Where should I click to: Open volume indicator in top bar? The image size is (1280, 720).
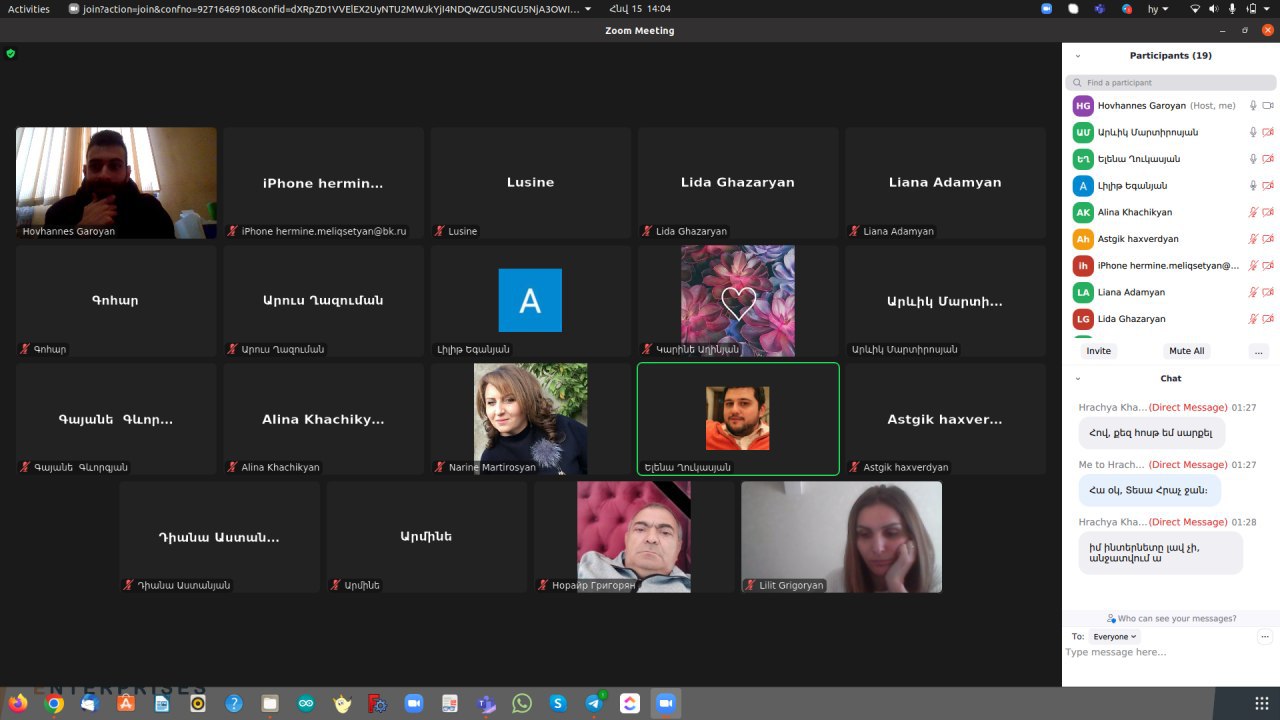(1213, 8)
